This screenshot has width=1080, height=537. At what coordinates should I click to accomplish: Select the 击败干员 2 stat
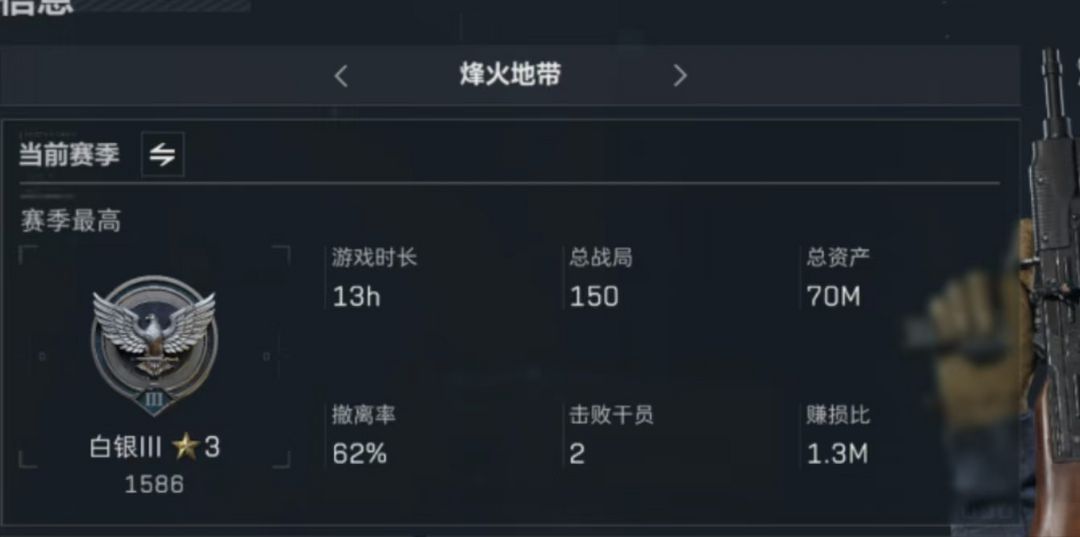point(611,435)
